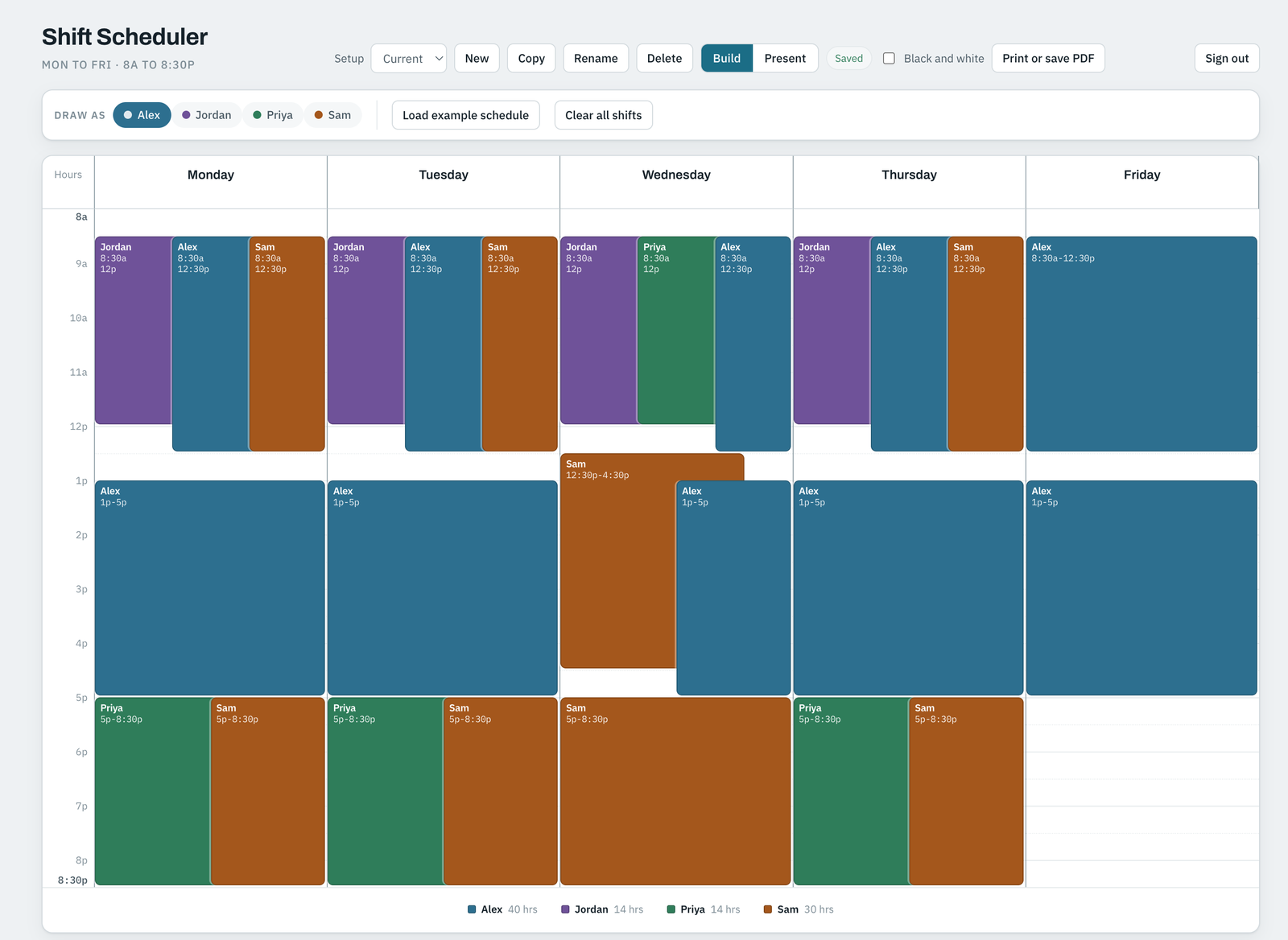Select Alex in the Draw As chips
This screenshot has height=940, width=1288.
(142, 115)
